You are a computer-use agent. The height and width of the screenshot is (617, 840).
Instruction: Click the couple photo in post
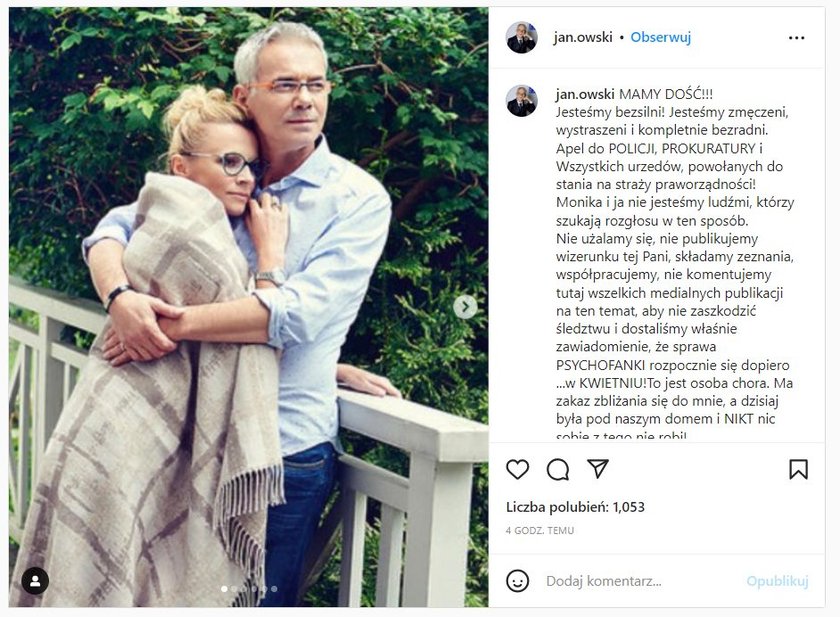tap(249, 307)
